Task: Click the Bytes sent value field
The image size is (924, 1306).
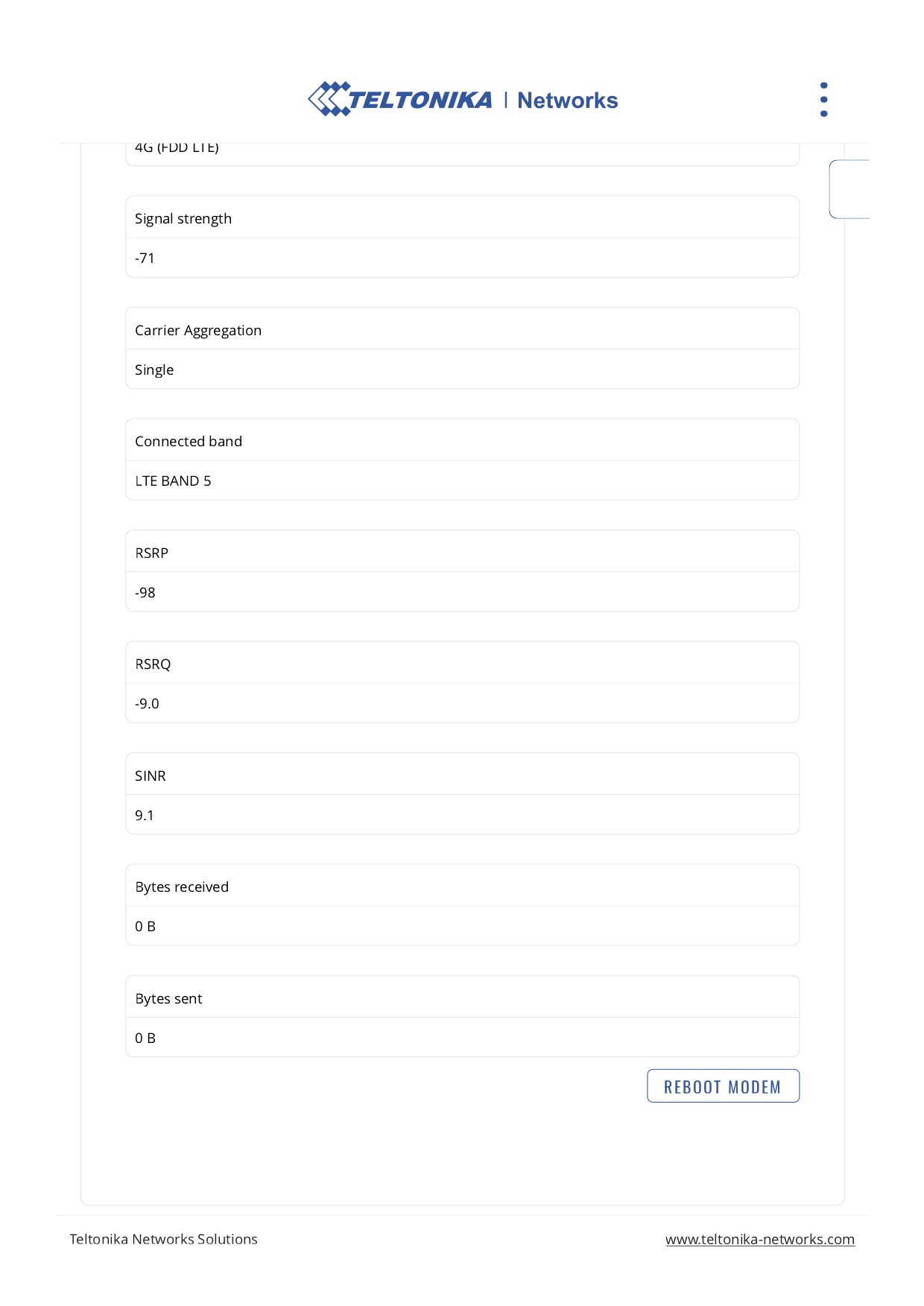Action: (462, 1038)
